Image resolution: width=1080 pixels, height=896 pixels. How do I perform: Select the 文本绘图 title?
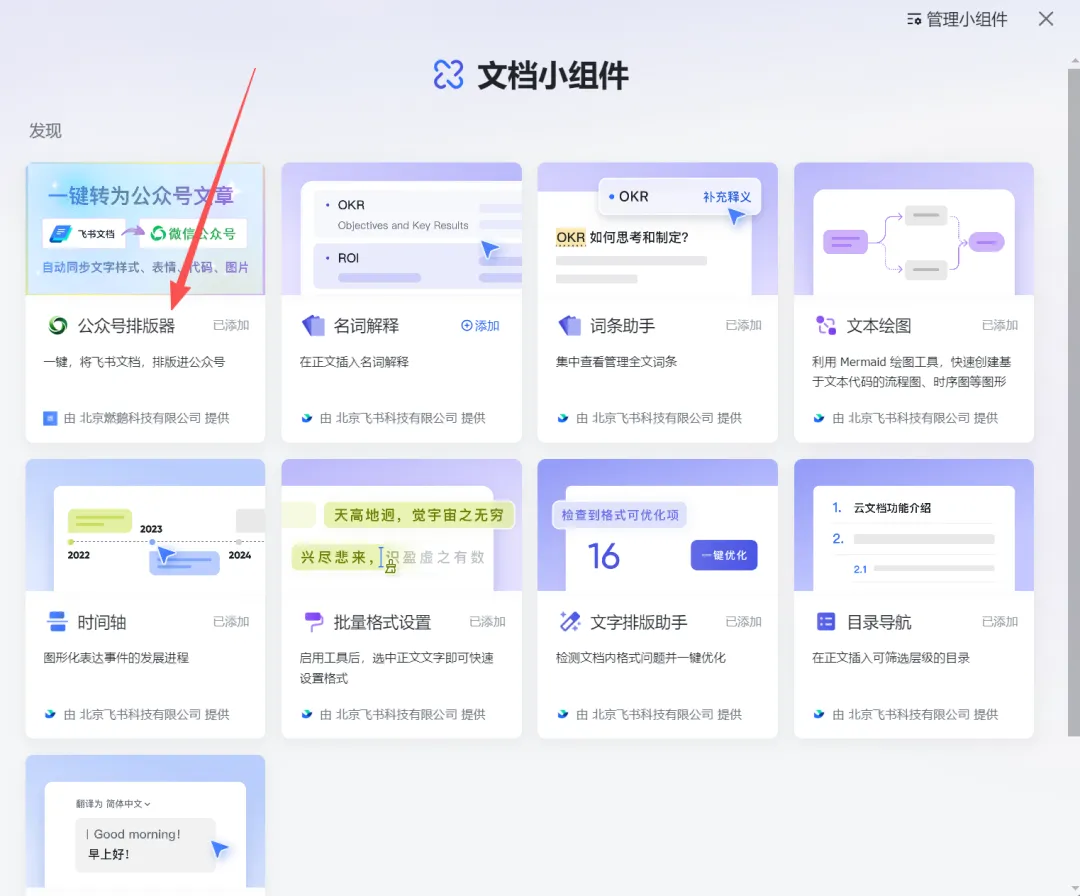click(878, 325)
